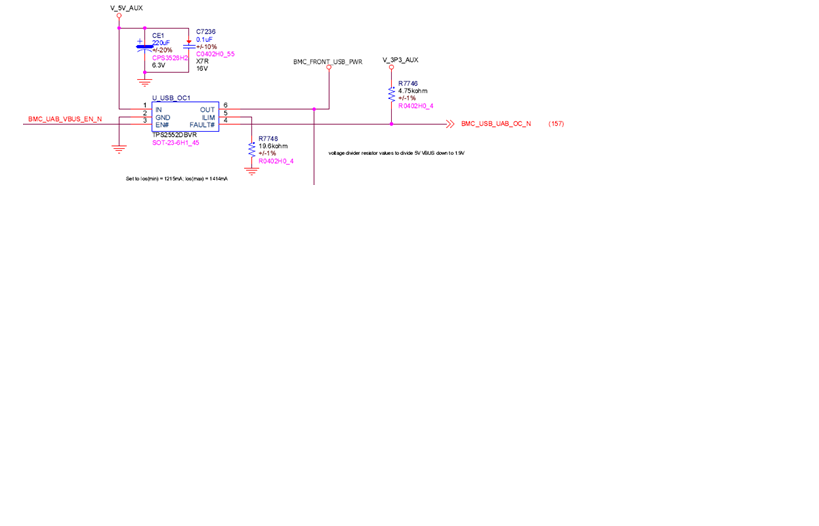Click pin number 1 of U_USB_OC1
Image resolution: width=819 pixels, height=526 pixels.
pyautogui.click(x=145, y=106)
